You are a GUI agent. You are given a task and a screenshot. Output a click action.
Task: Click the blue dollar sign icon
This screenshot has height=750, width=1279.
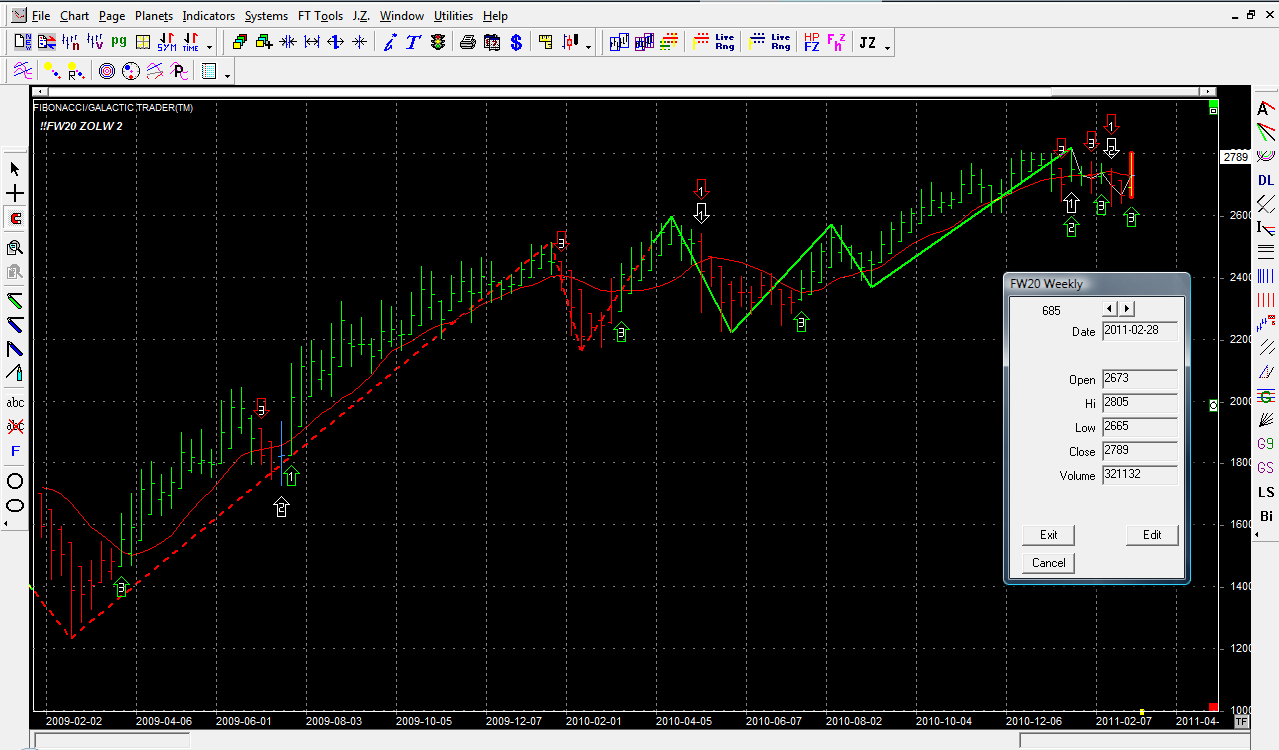(x=516, y=42)
